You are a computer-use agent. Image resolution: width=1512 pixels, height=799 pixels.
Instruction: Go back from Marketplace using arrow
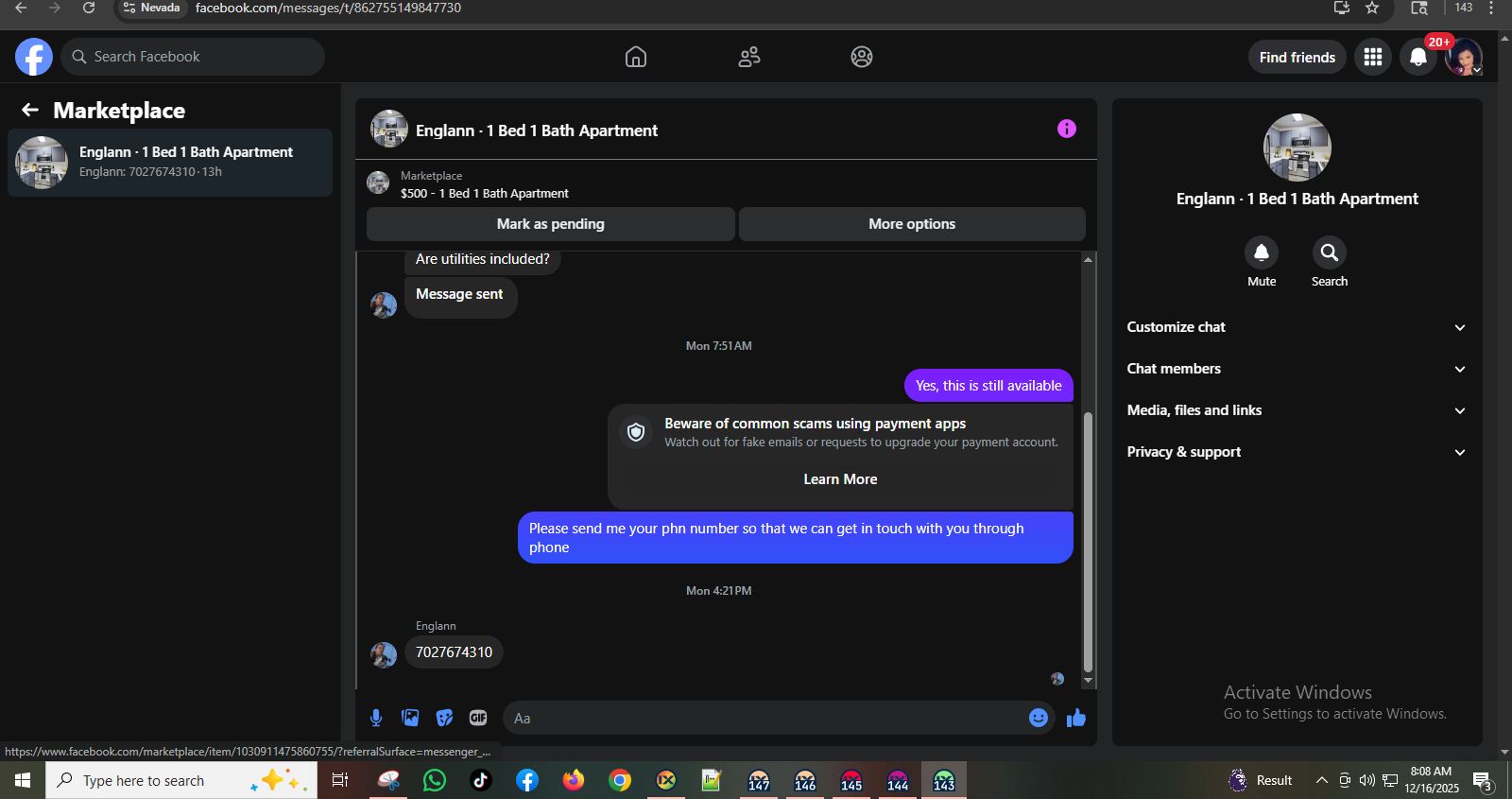(x=30, y=111)
